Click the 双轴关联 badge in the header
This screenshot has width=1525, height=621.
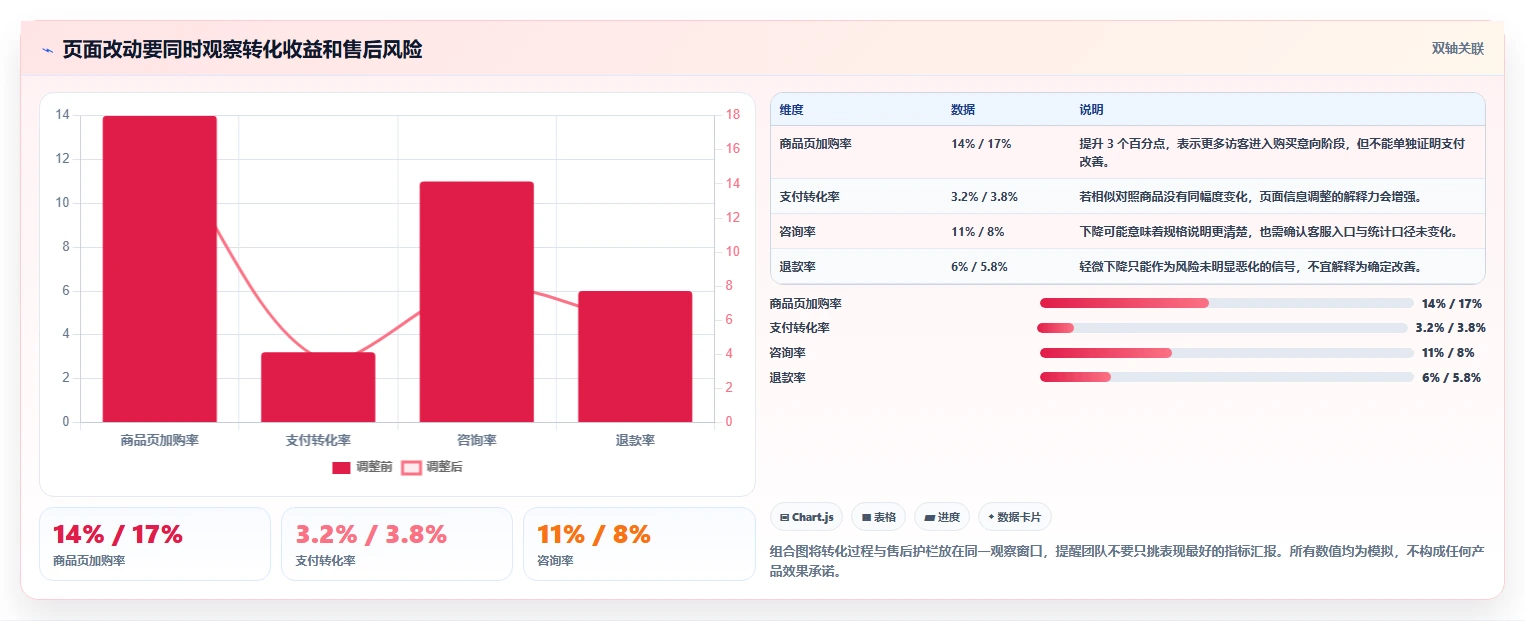point(1457,48)
